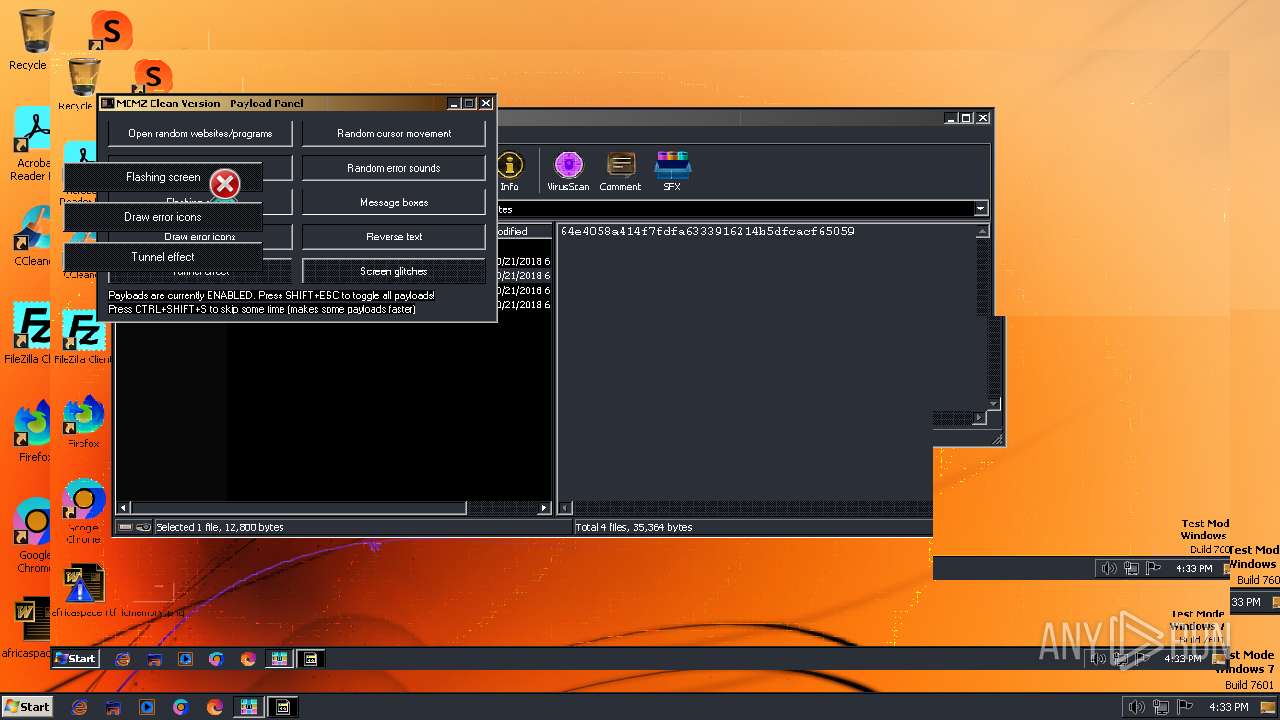The image size is (1280, 720).
Task: Click the Start button on the bottom taskbar
Action: pos(27,707)
